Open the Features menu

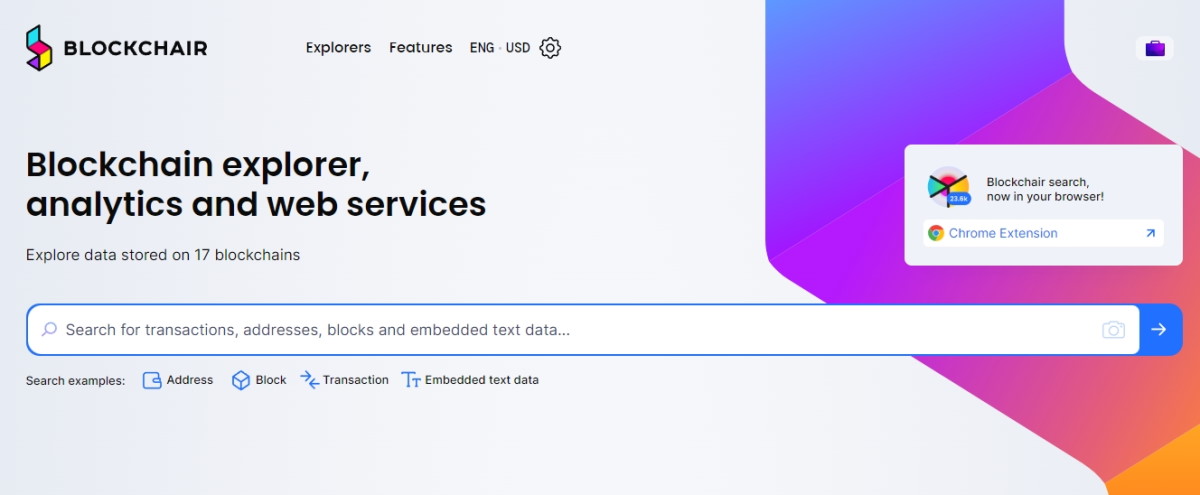coord(420,47)
